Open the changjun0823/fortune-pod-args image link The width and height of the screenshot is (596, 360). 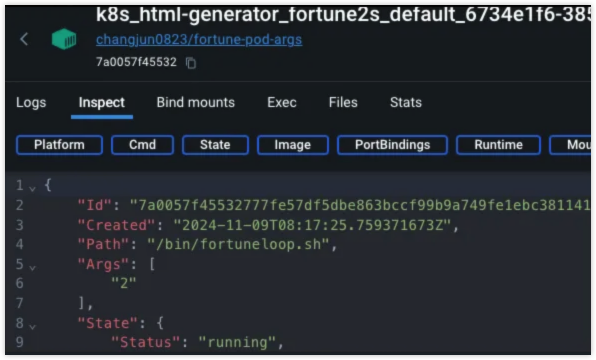point(199,40)
